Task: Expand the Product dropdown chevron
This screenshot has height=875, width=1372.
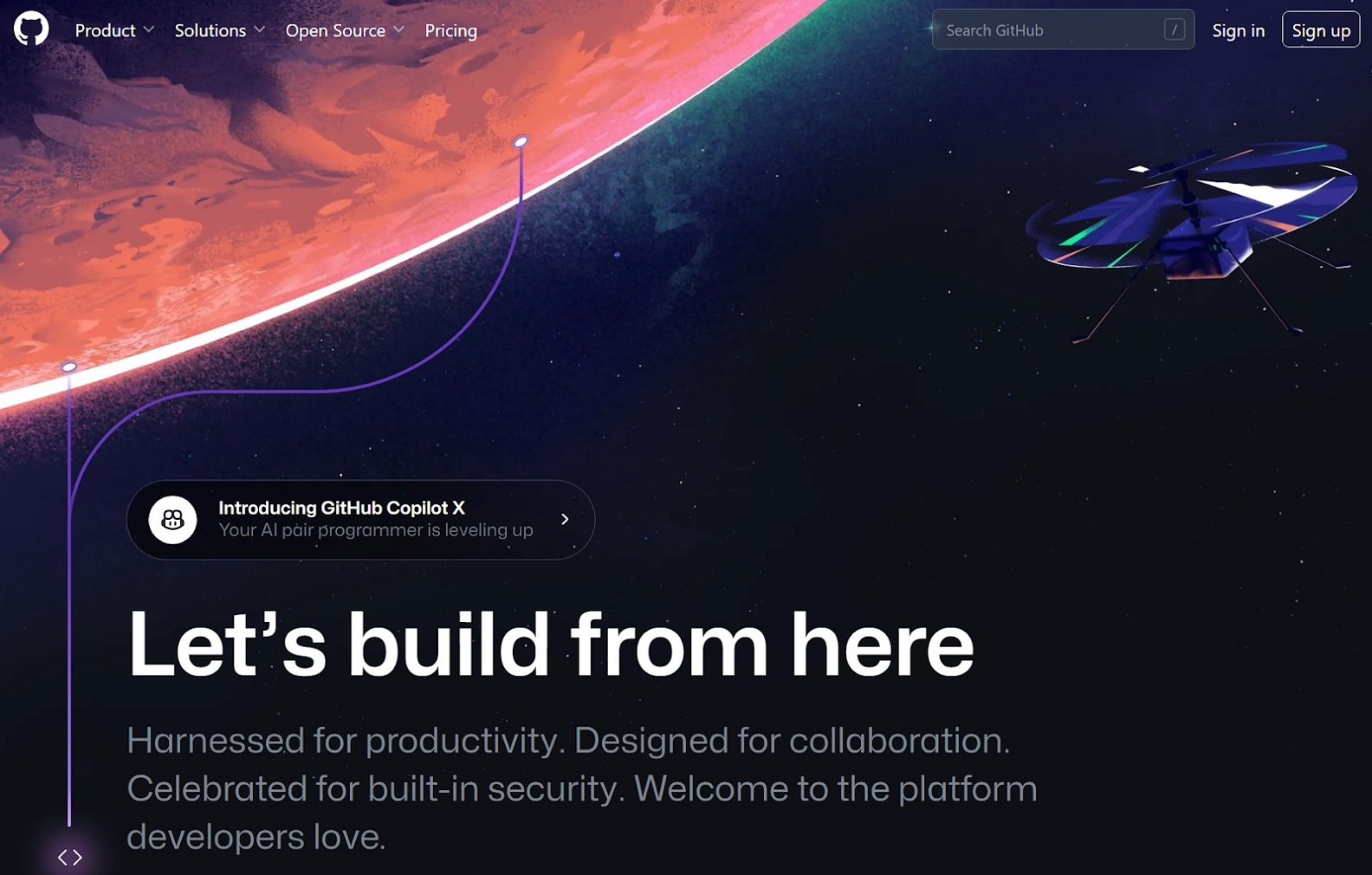Action: click(149, 29)
